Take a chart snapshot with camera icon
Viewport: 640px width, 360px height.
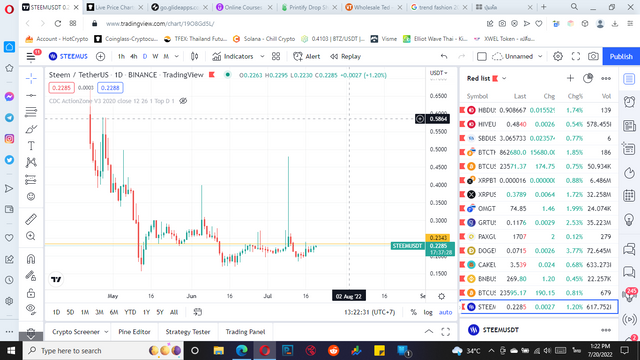click(x=593, y=56)
